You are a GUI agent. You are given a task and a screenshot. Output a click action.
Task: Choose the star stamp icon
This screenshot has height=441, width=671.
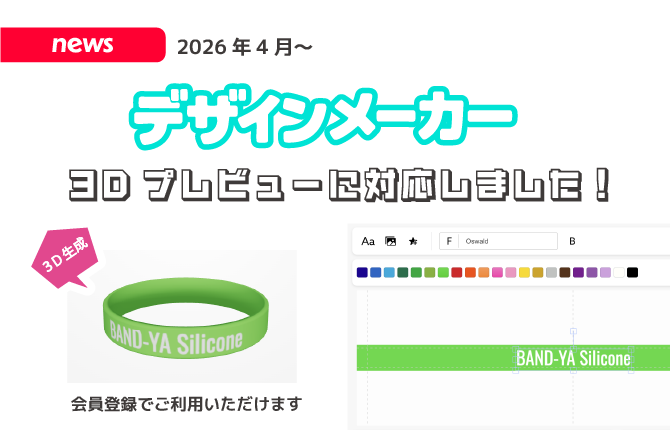(413, 241)
